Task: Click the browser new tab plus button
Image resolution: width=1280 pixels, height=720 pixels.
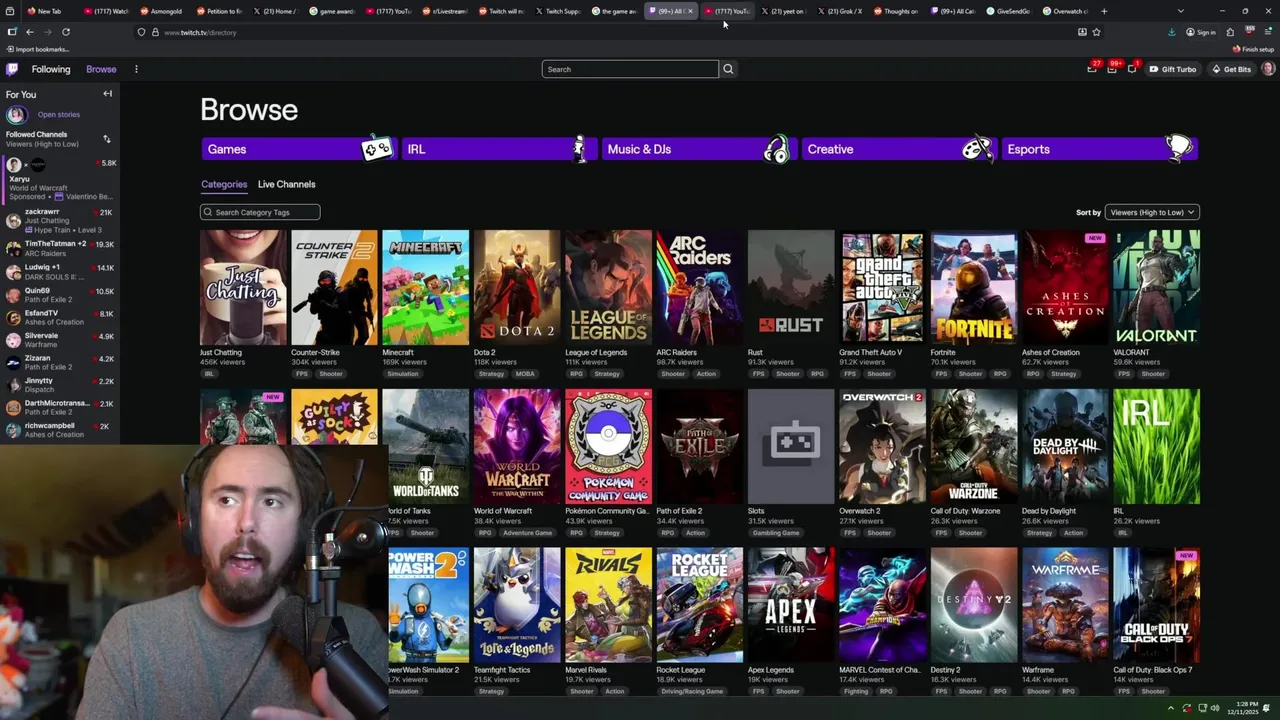Action: (x=1104, y=11)
